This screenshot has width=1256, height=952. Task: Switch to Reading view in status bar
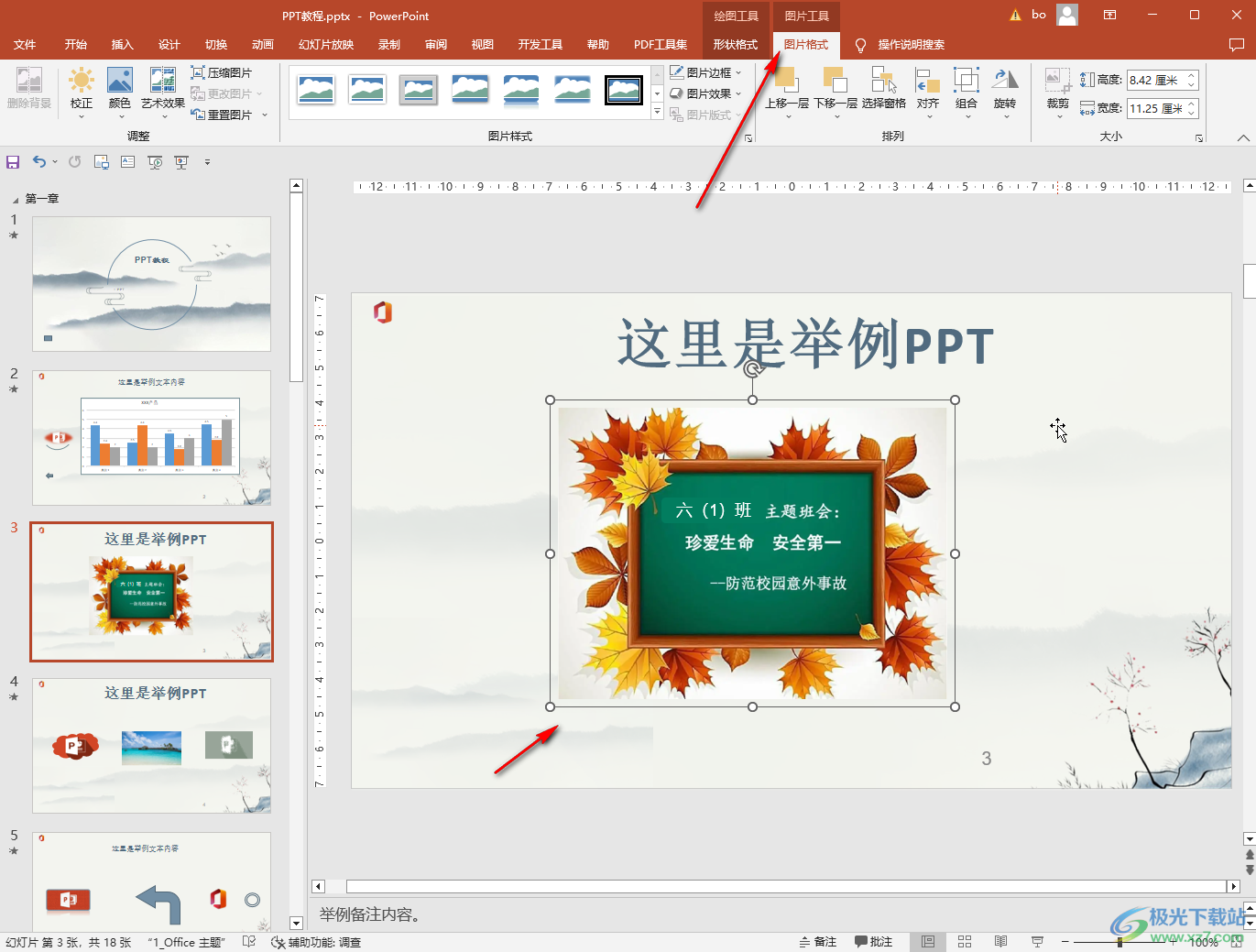point(1001,942)
